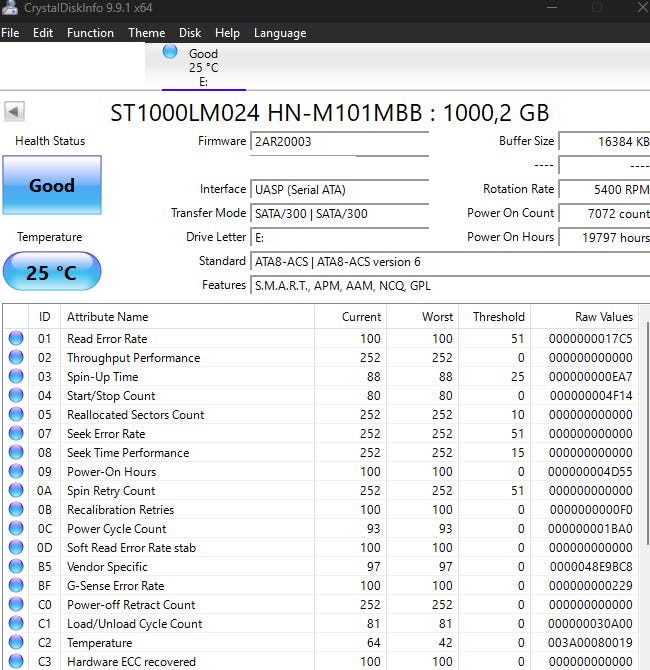Open the Disk menu

[x=190, y=33]
